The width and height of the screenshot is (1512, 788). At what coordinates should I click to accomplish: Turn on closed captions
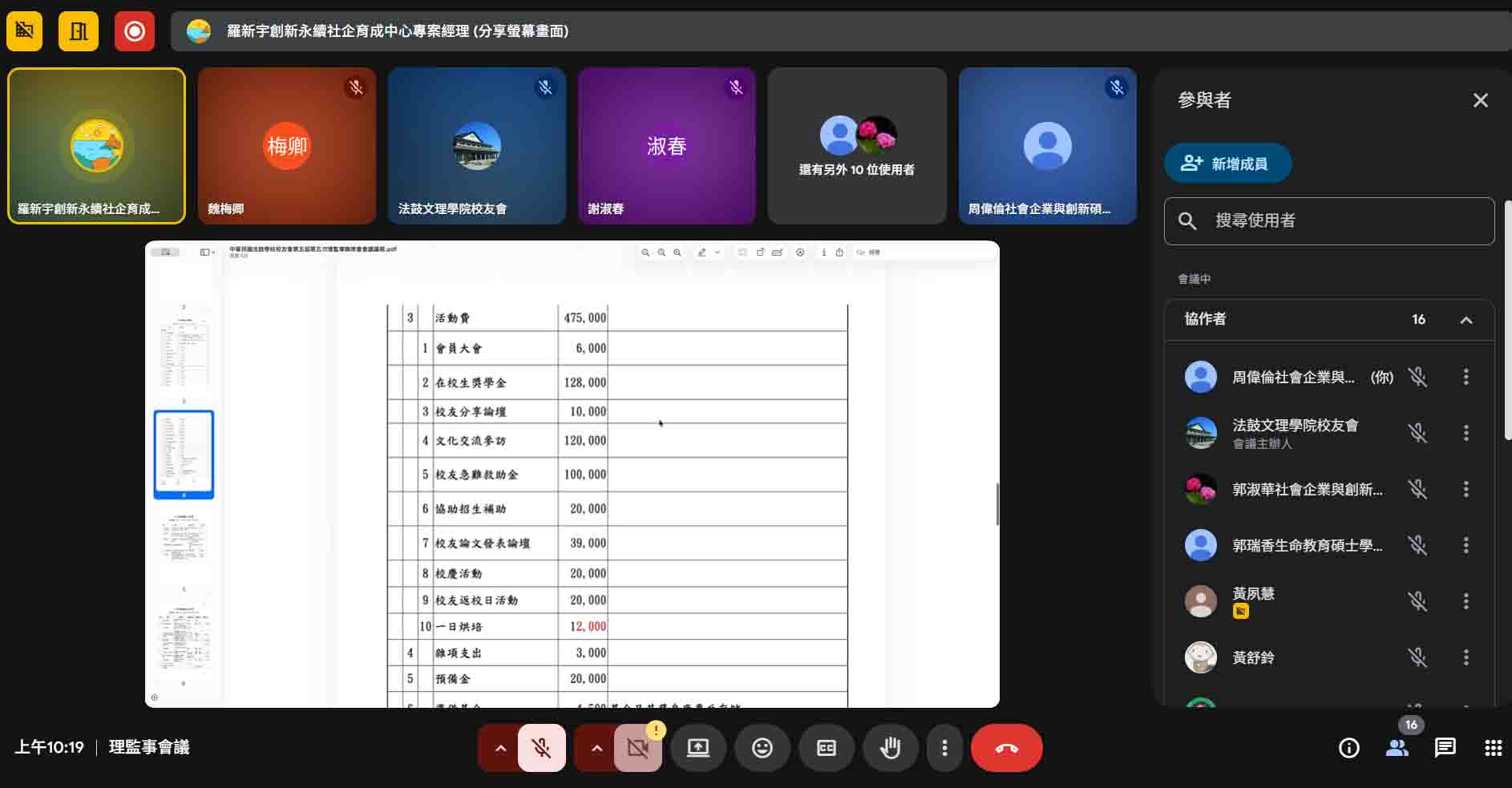click(826, 748)
